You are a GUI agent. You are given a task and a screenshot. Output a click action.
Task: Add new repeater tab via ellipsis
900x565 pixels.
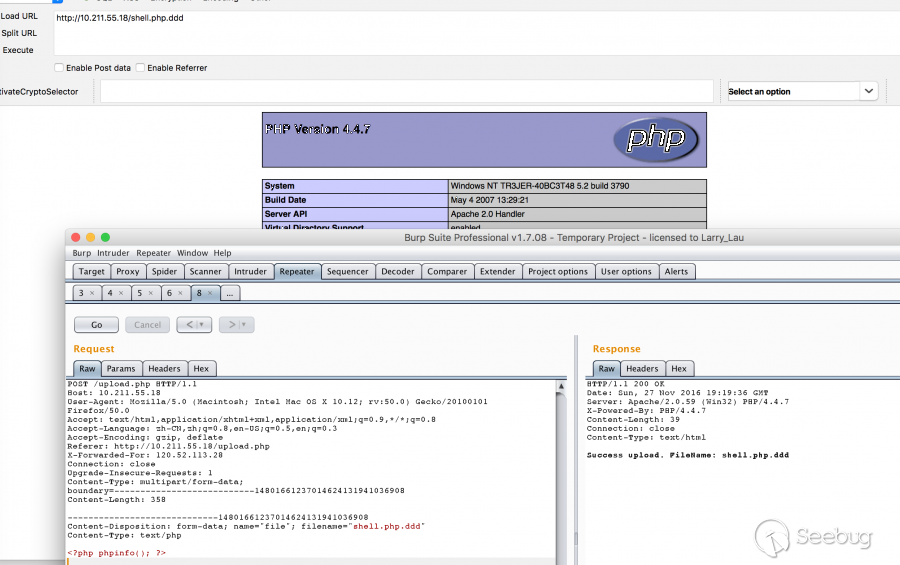pos(230,293)
